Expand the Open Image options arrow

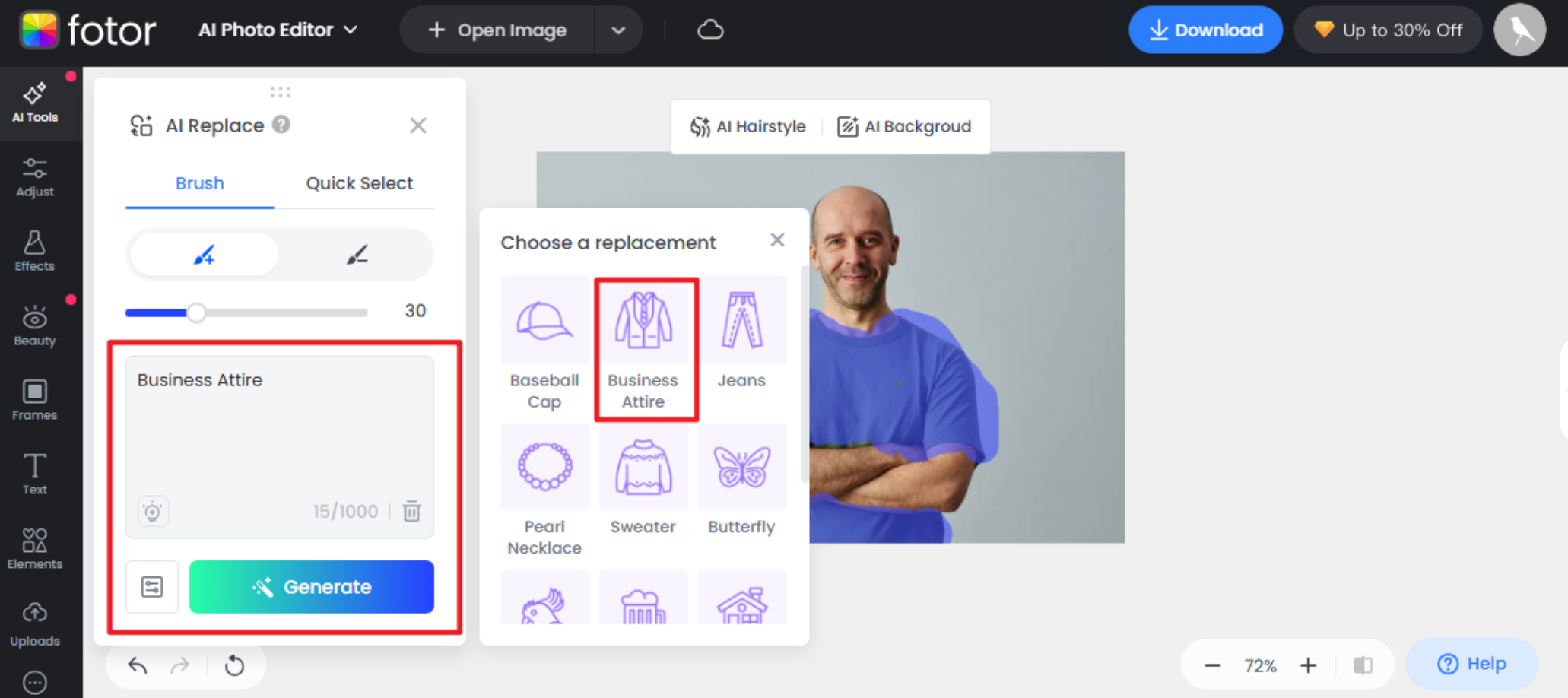(x=618, y=30)
